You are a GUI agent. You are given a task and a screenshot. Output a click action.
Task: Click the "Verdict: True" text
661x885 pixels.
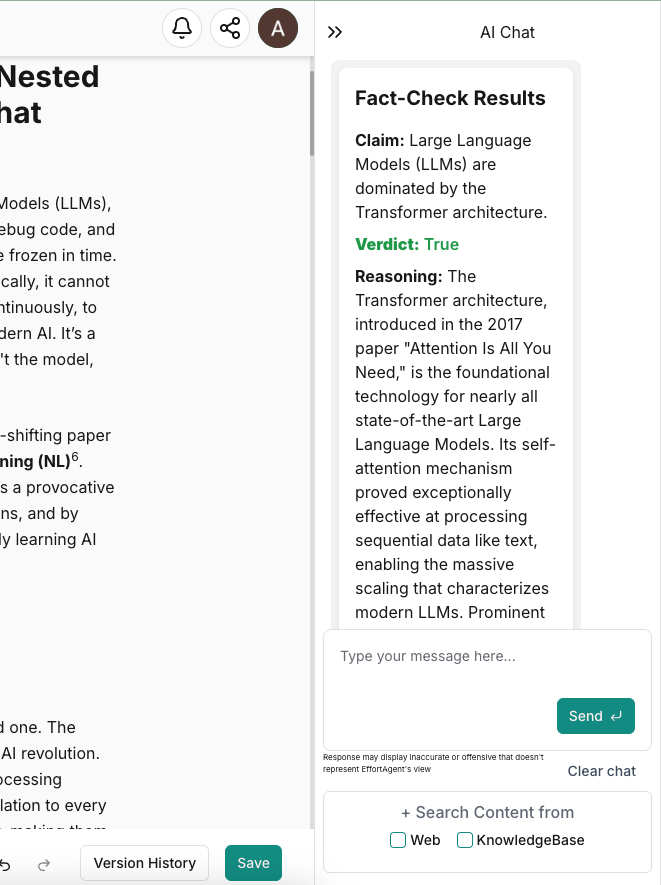(x=407, y=244)
